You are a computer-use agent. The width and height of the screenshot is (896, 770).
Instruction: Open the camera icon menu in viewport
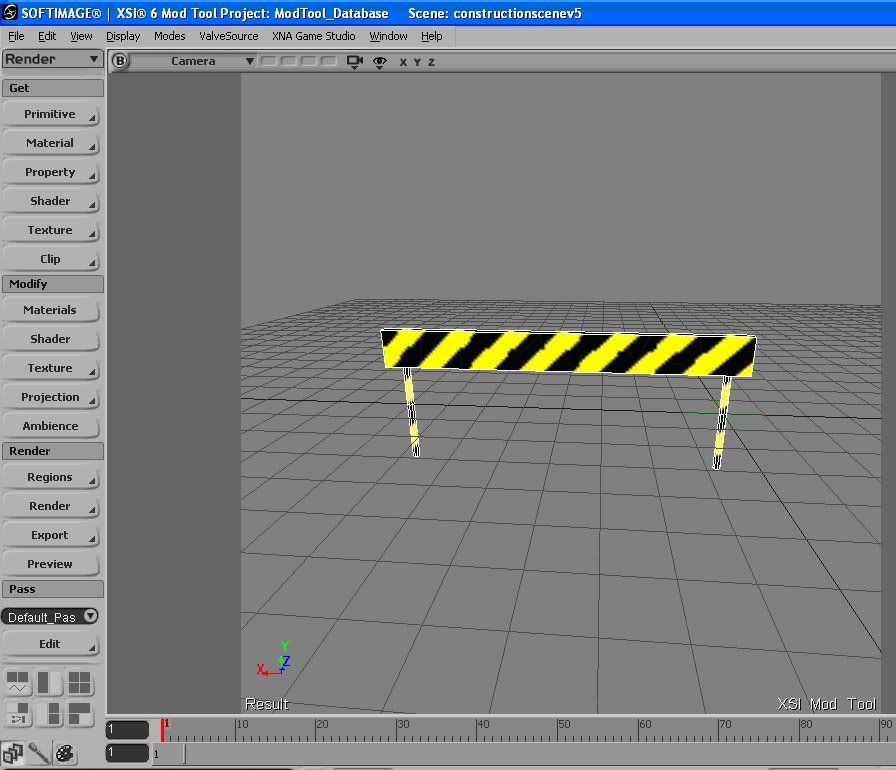[355, 62]
